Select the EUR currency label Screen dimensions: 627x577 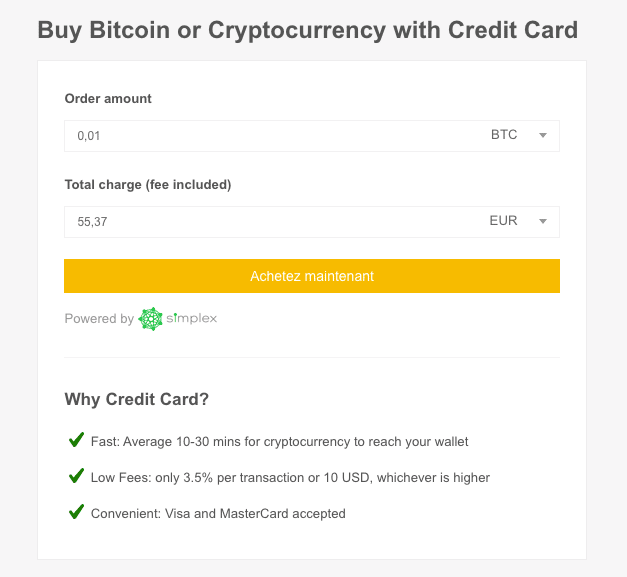pyautogui.click(x=503, y=221)
